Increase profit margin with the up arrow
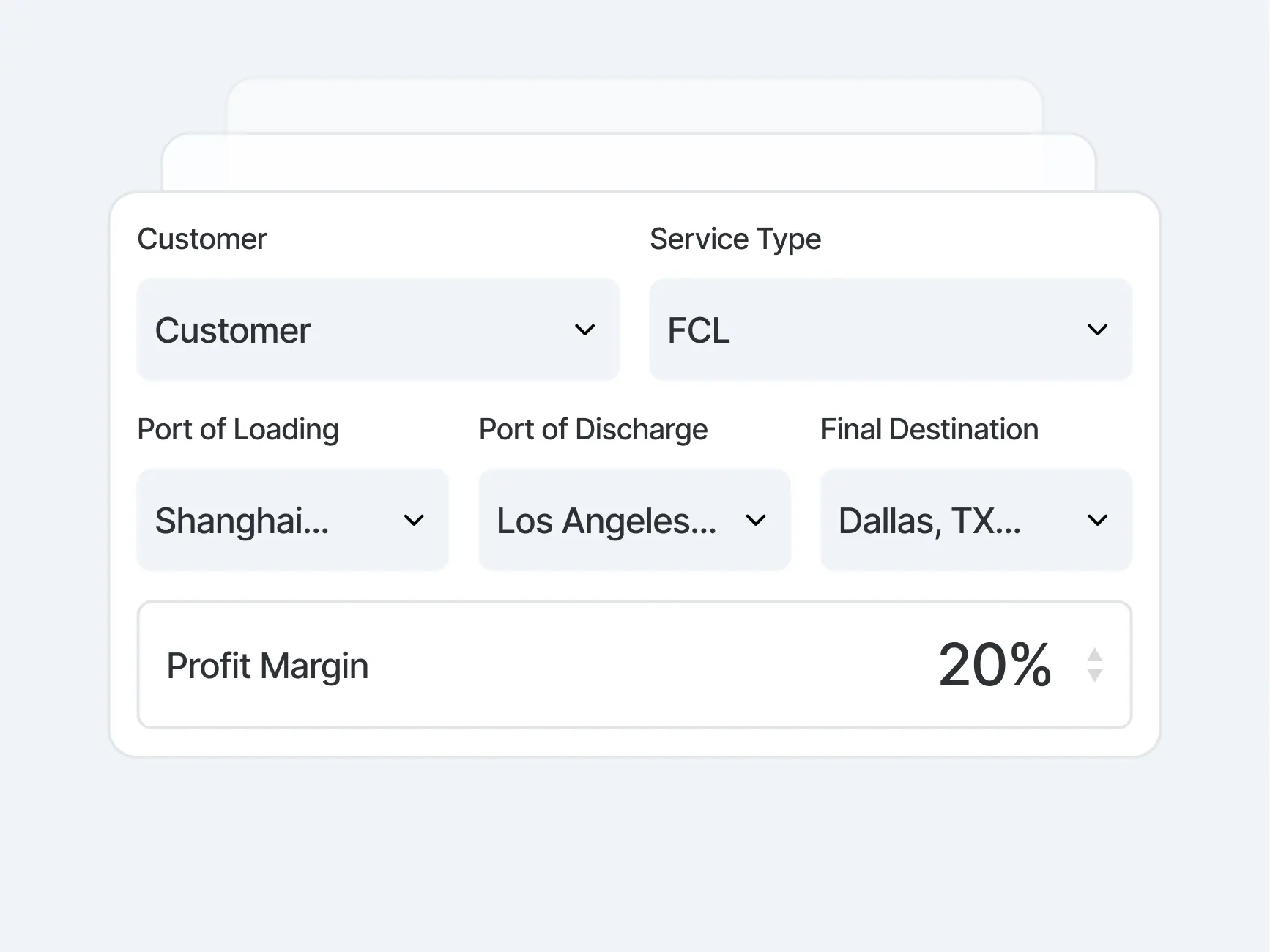This screenshot has height=952, width=1270. pyautogui.click(x=1094, y=654)
